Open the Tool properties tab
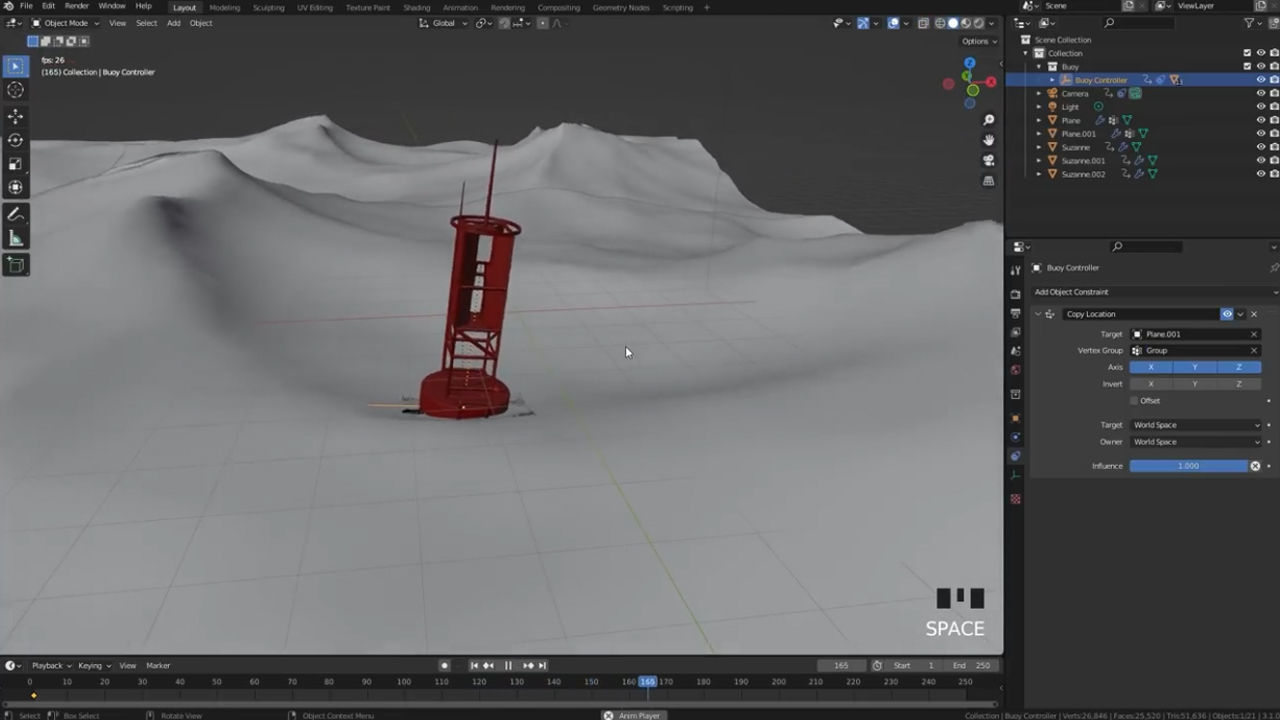1280x720 pixels. [1015, 269]
